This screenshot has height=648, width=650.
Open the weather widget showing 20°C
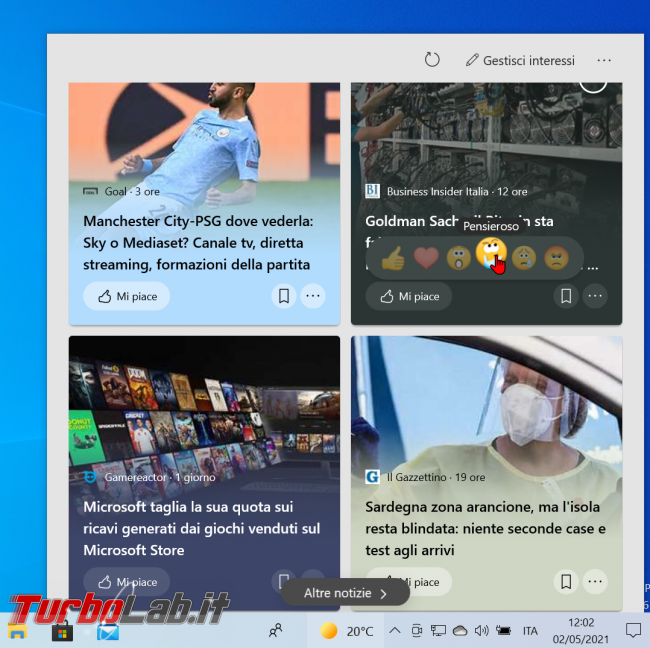[347, 631]
